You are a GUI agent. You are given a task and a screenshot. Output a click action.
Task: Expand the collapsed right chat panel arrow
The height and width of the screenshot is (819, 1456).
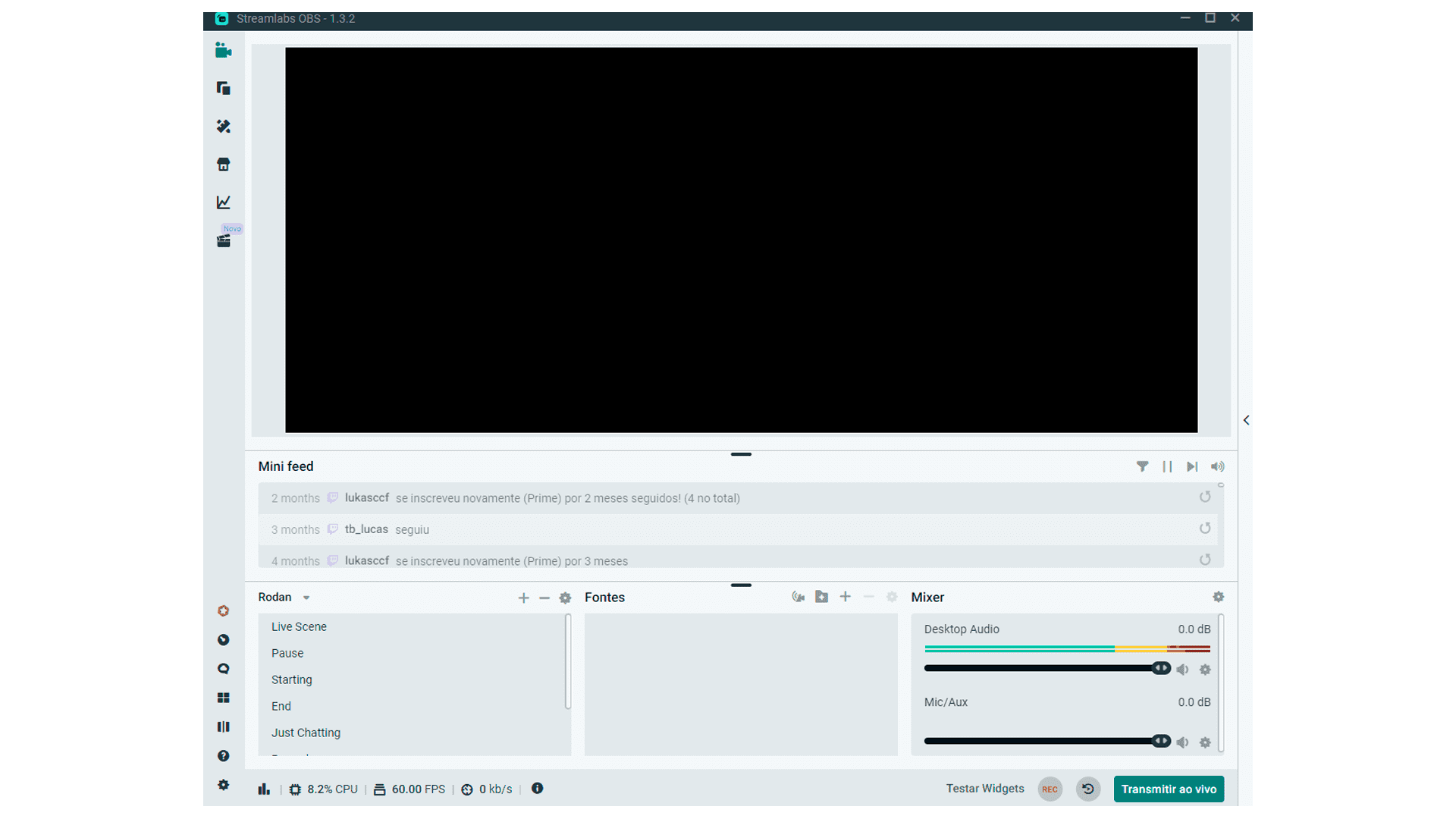click(1246, 420)
